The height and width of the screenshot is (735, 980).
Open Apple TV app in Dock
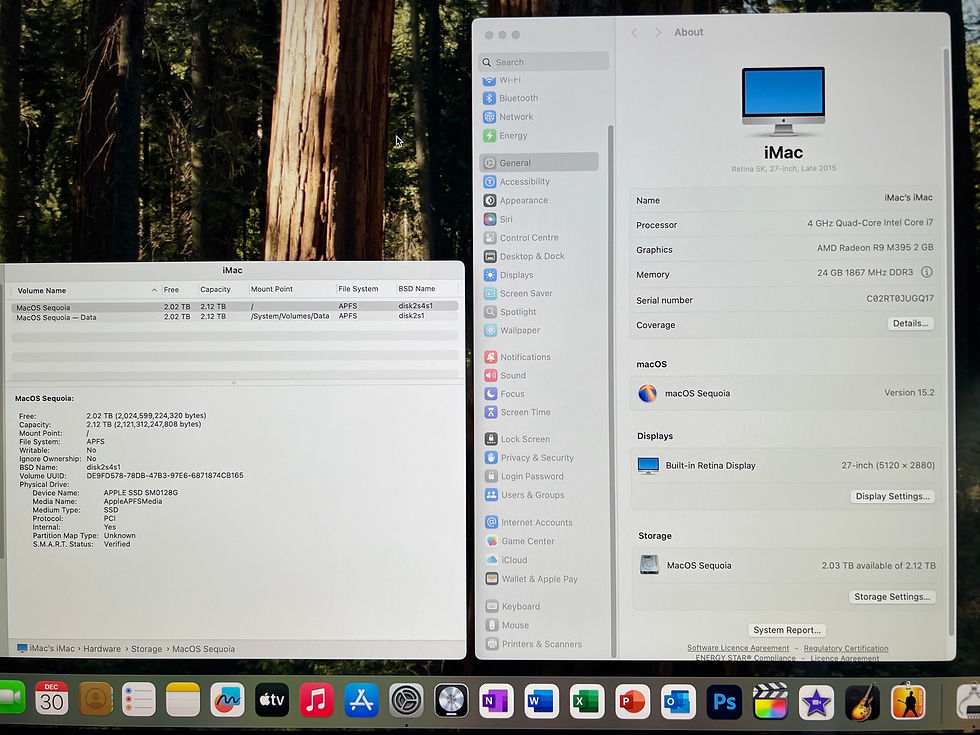coord(272,700)
